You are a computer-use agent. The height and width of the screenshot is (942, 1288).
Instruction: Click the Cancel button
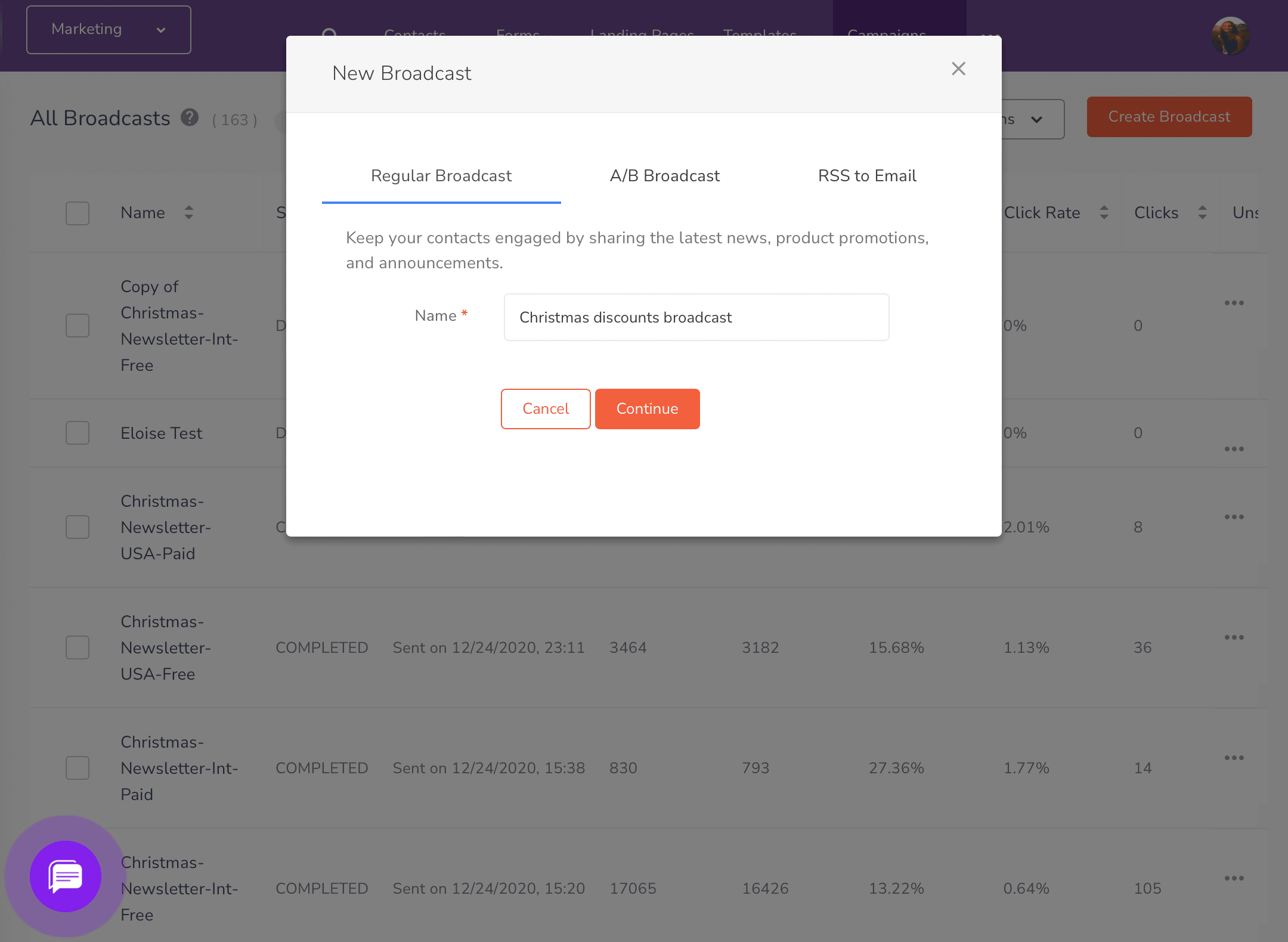point(545,408)
